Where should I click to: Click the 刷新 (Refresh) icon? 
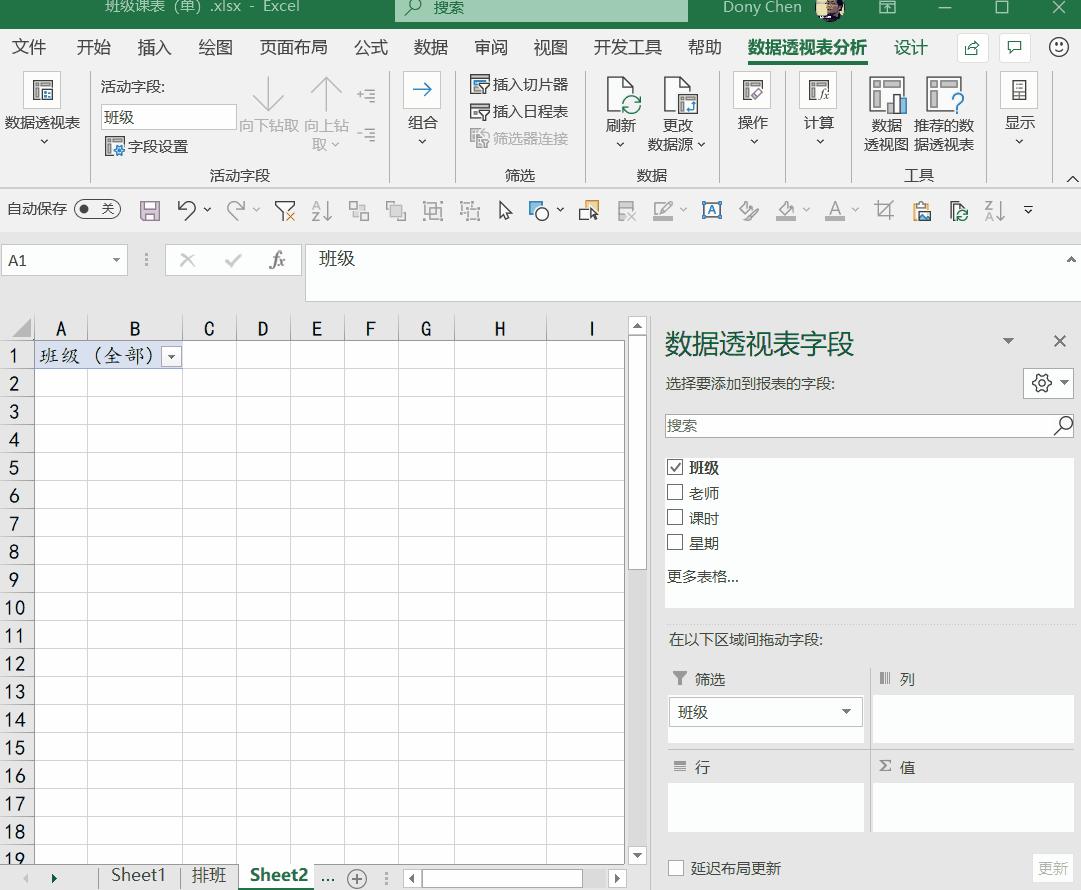point(621,97)
